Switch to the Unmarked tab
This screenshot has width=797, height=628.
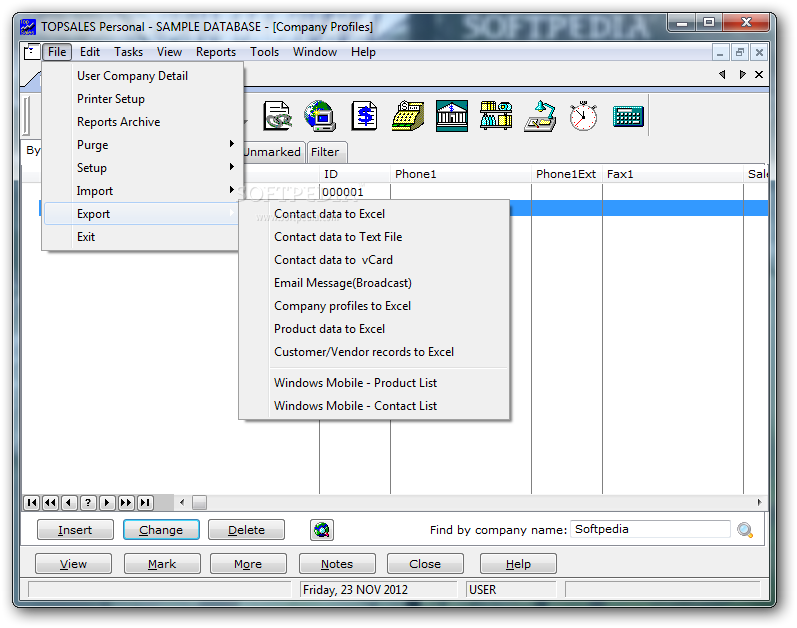click(273, 152)
